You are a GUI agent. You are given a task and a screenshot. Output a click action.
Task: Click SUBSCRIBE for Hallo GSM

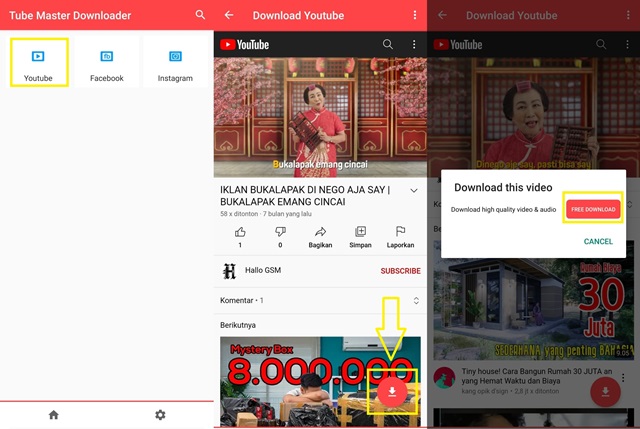pyautogui.click(x=400, y=271)
